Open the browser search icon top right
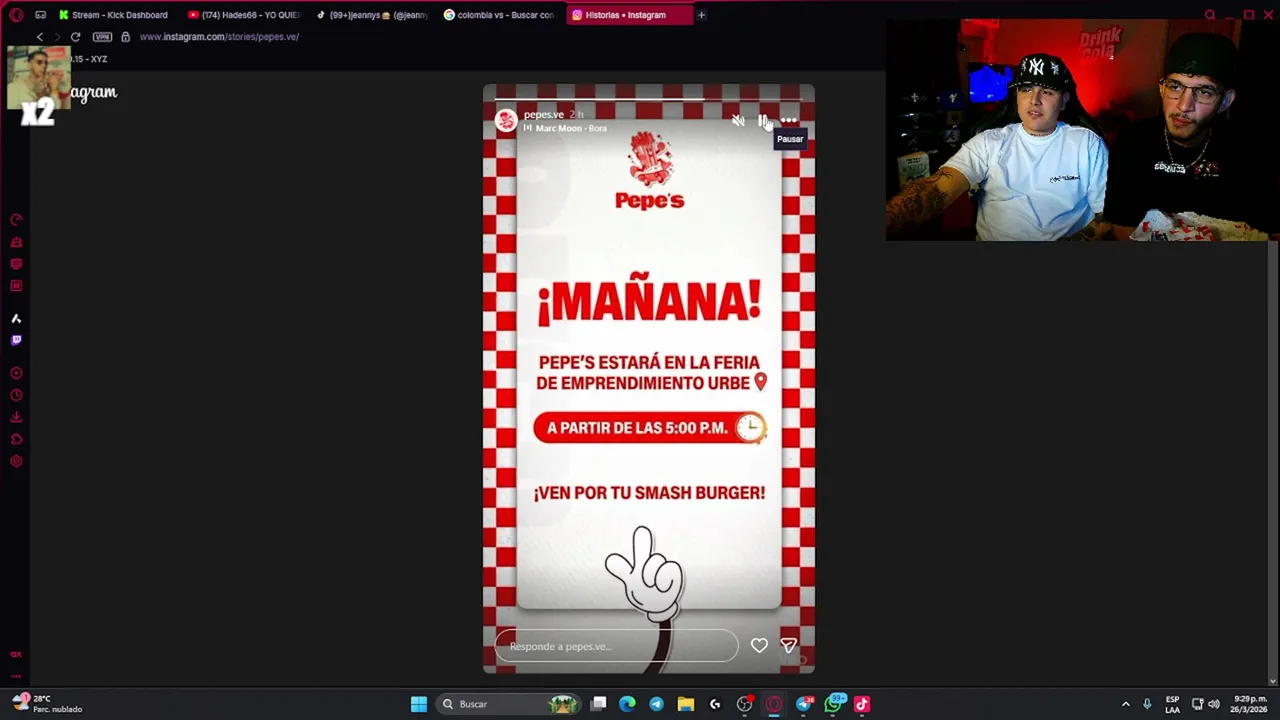The height and width of the screenshot is (720, 1280). (1210, 15)
